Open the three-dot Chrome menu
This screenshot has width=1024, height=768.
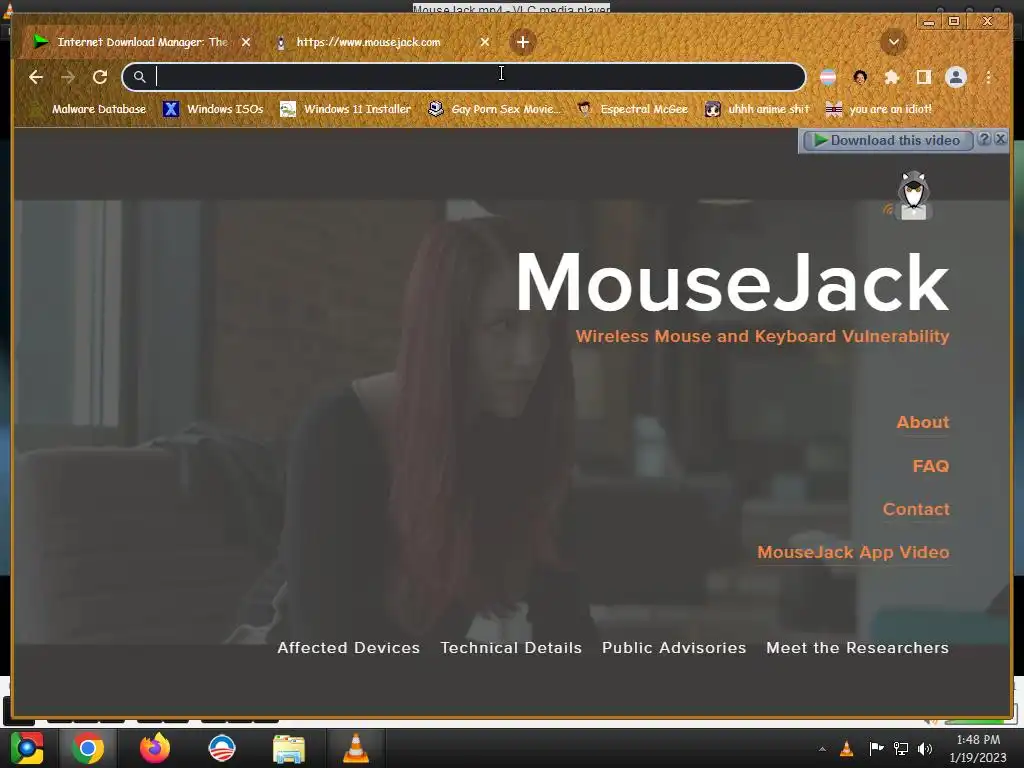[989, 77]
